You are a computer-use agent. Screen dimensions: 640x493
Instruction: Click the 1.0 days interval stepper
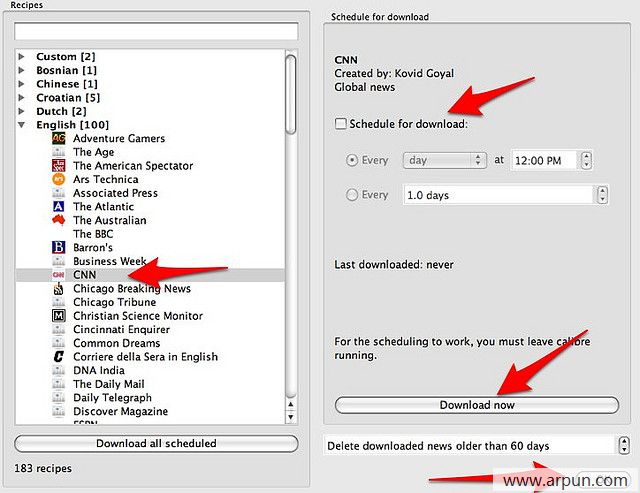coord(602,195)
